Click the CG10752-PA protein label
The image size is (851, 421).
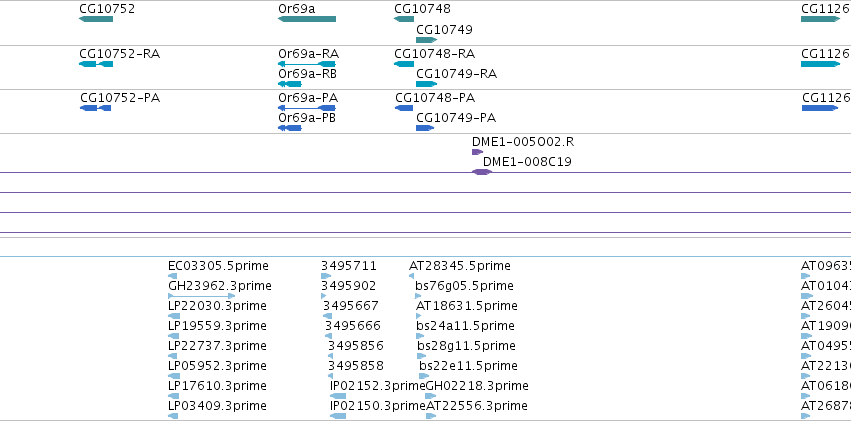(x=120, y=98)
